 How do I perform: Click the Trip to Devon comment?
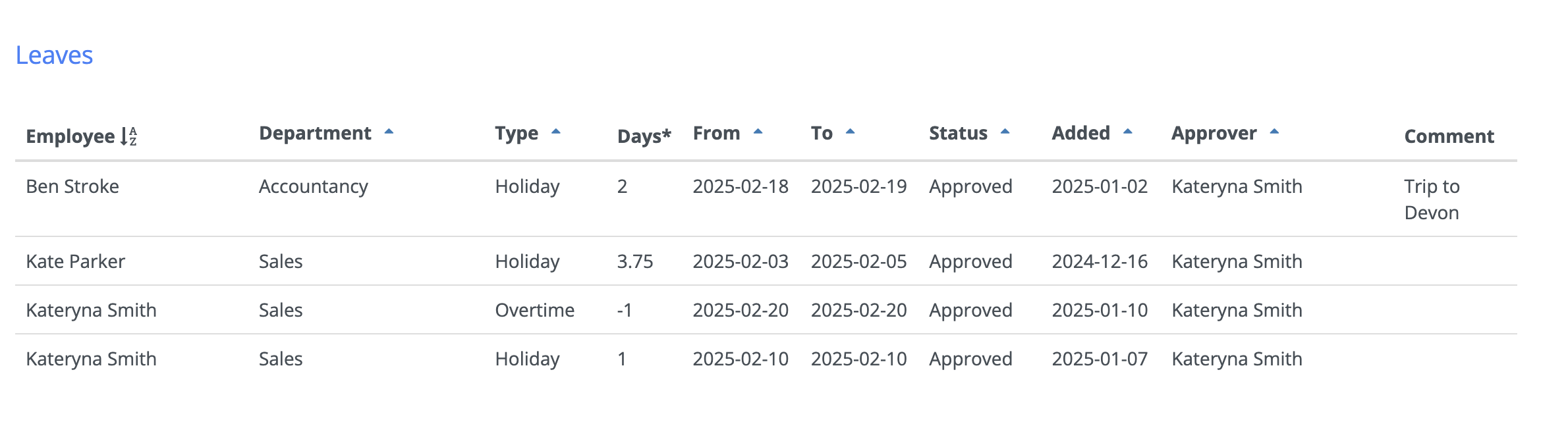[x=1432, y=199]
